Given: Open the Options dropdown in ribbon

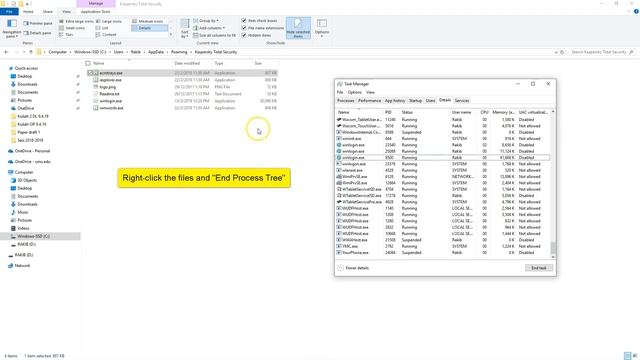Looking at the screenshot, I should [322, 28].
